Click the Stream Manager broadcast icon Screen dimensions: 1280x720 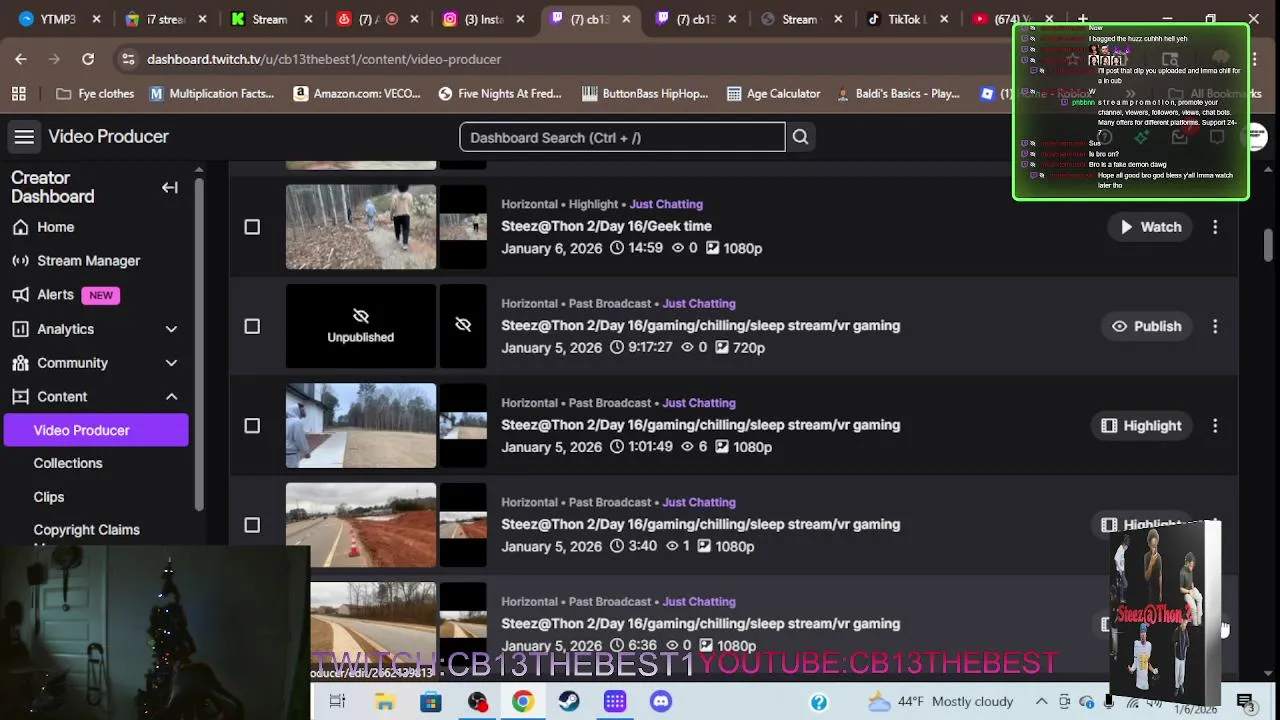point(20,261)
